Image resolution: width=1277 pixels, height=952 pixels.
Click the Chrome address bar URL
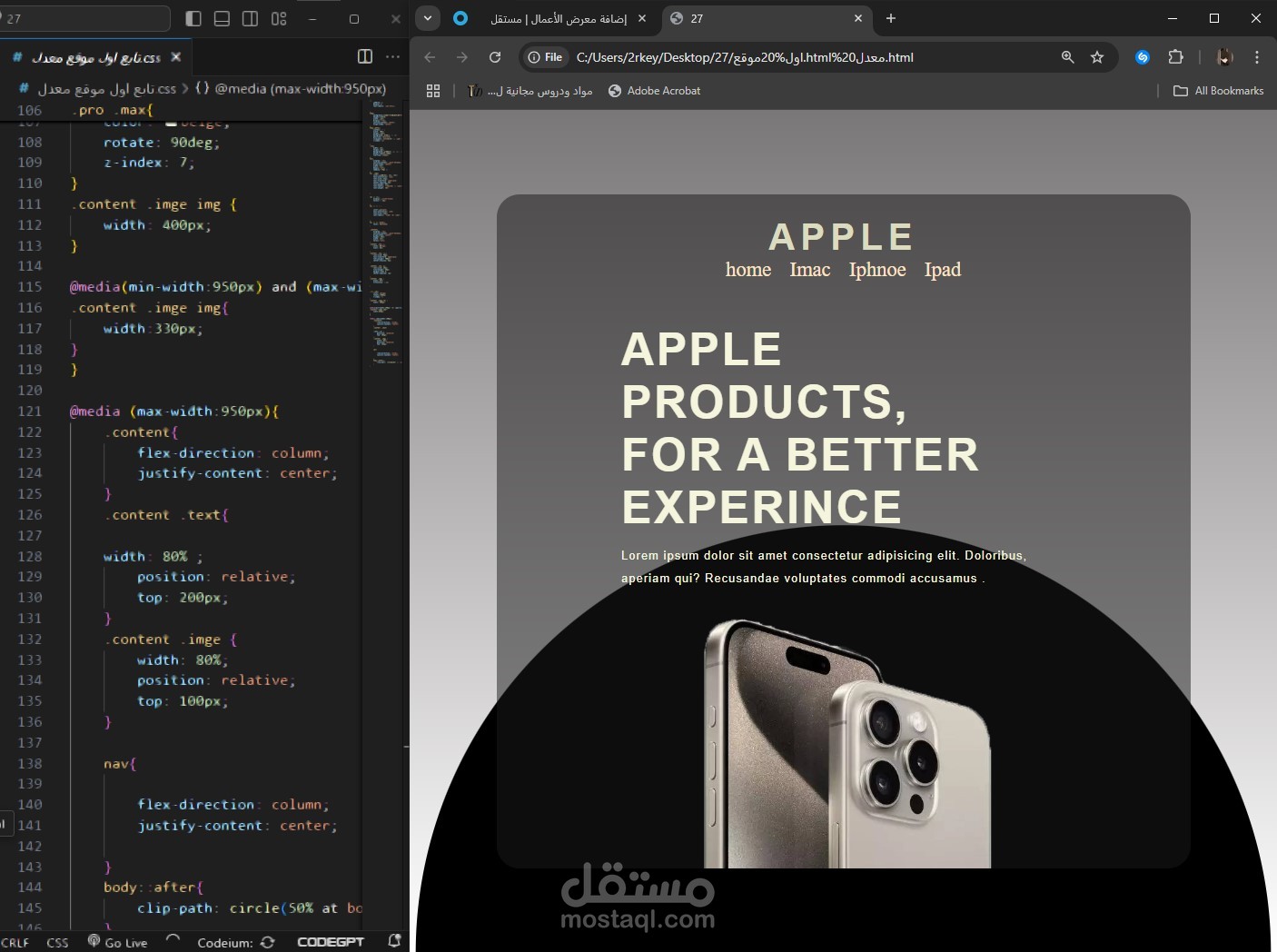click(745, 57)
